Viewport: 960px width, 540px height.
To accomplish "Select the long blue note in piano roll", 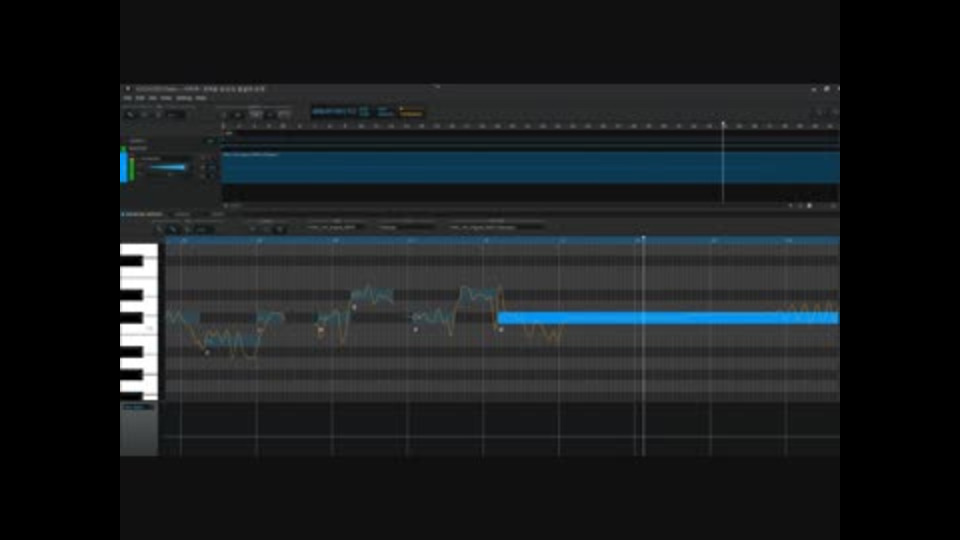I will (668, 318).
